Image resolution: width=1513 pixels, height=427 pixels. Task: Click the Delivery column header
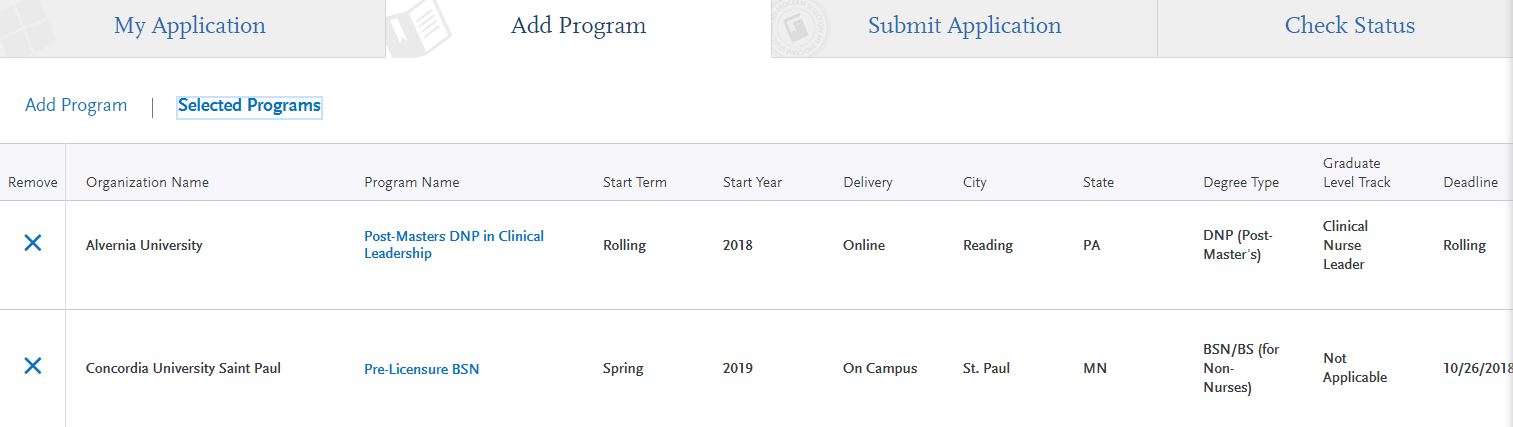coord(867,182)
